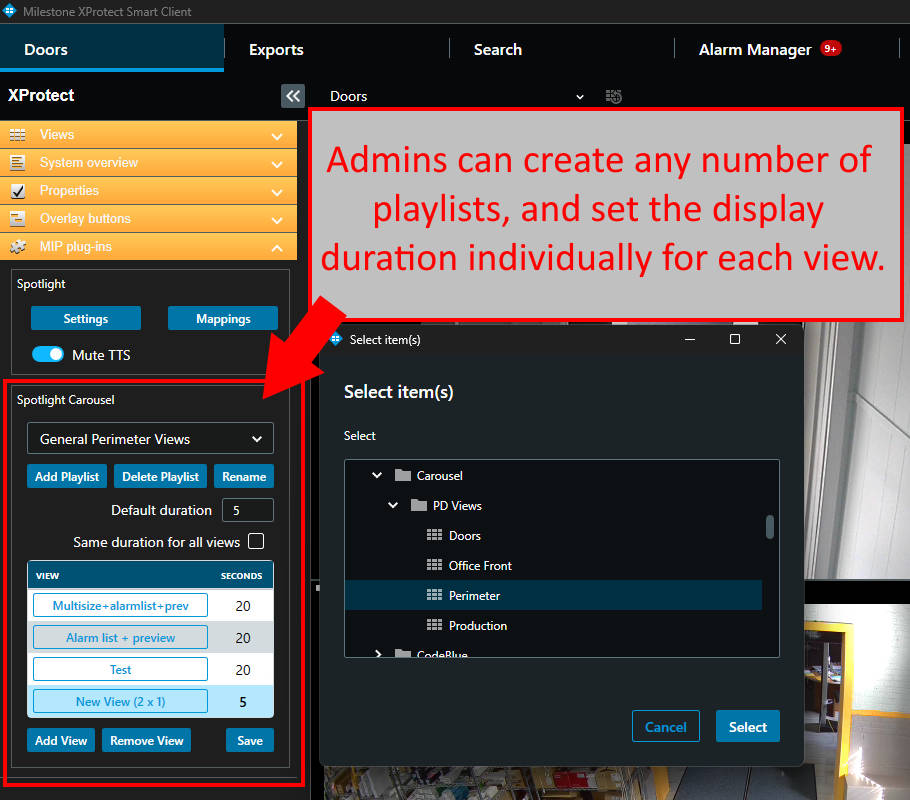The width and height of the screenshot is (910, 800).
Task: Enable Same duration for all views
Action: [256, 542]
